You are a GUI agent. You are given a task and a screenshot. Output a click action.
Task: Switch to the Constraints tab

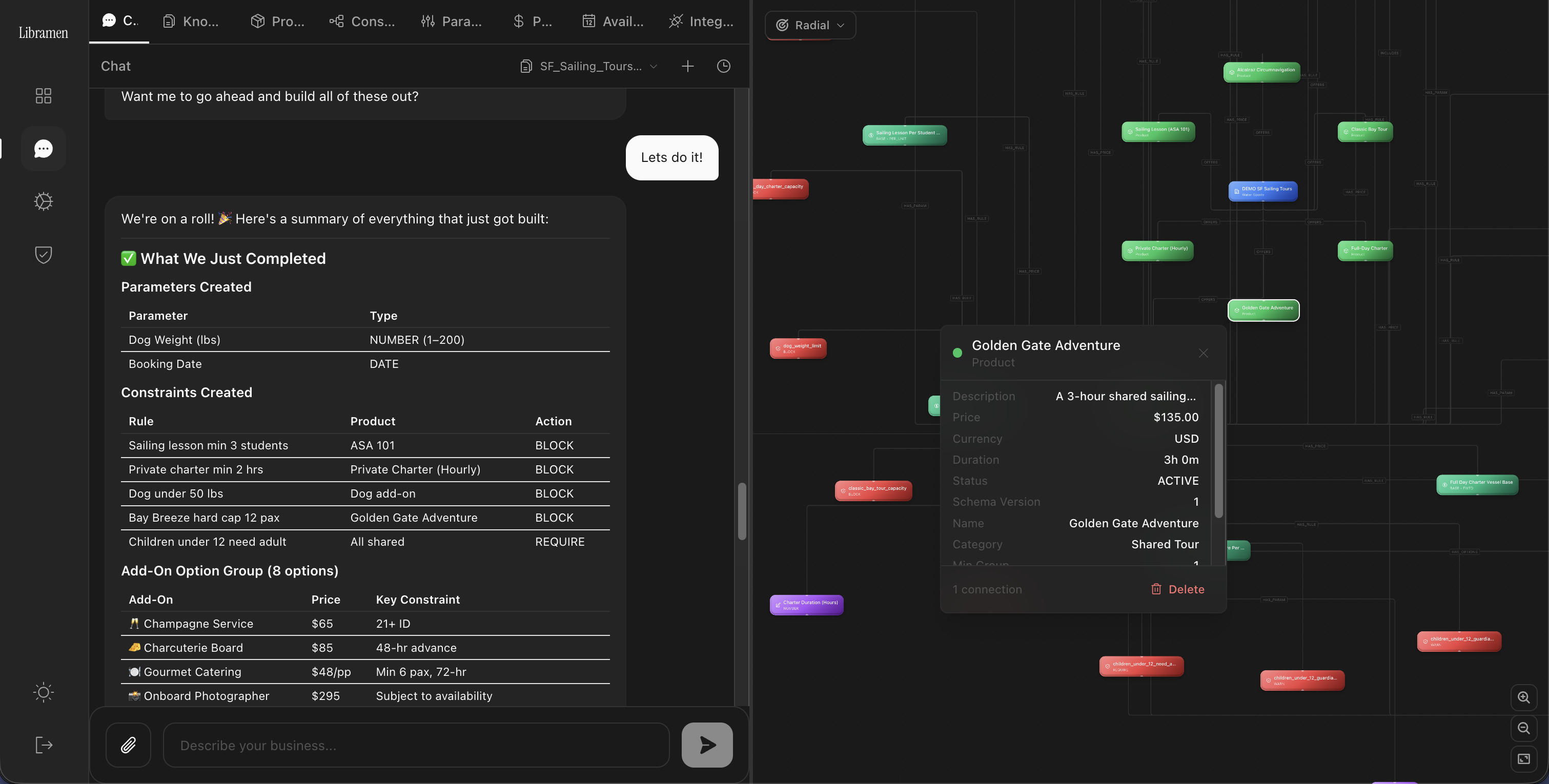tap(362, 21)
